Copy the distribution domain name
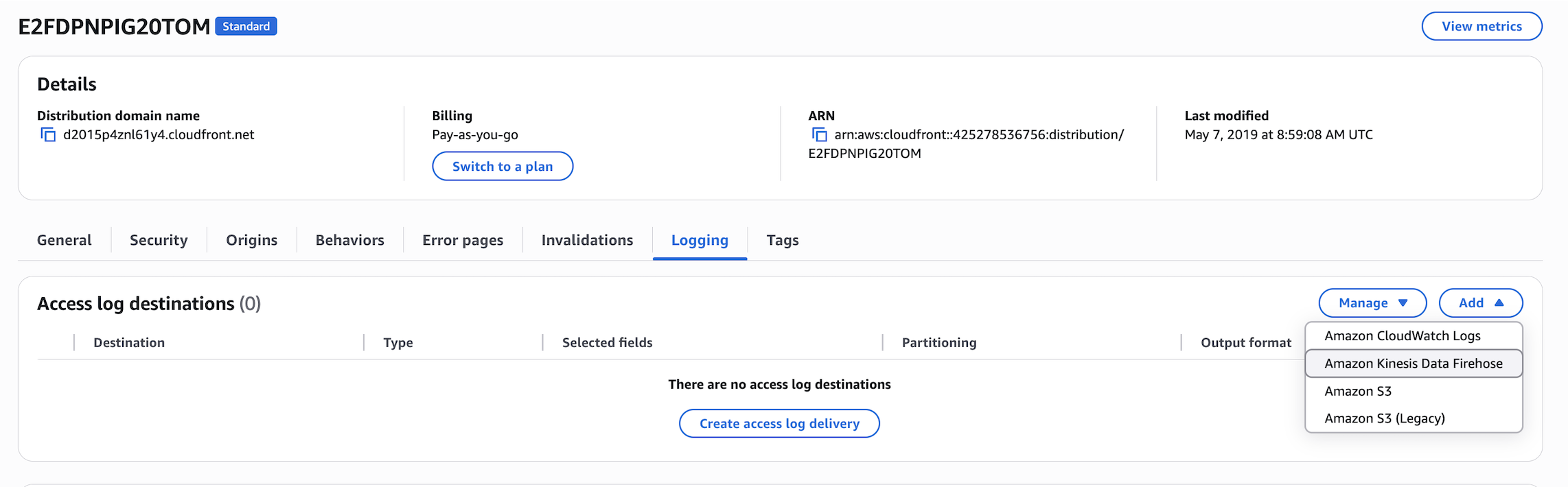 pos(48,134)
